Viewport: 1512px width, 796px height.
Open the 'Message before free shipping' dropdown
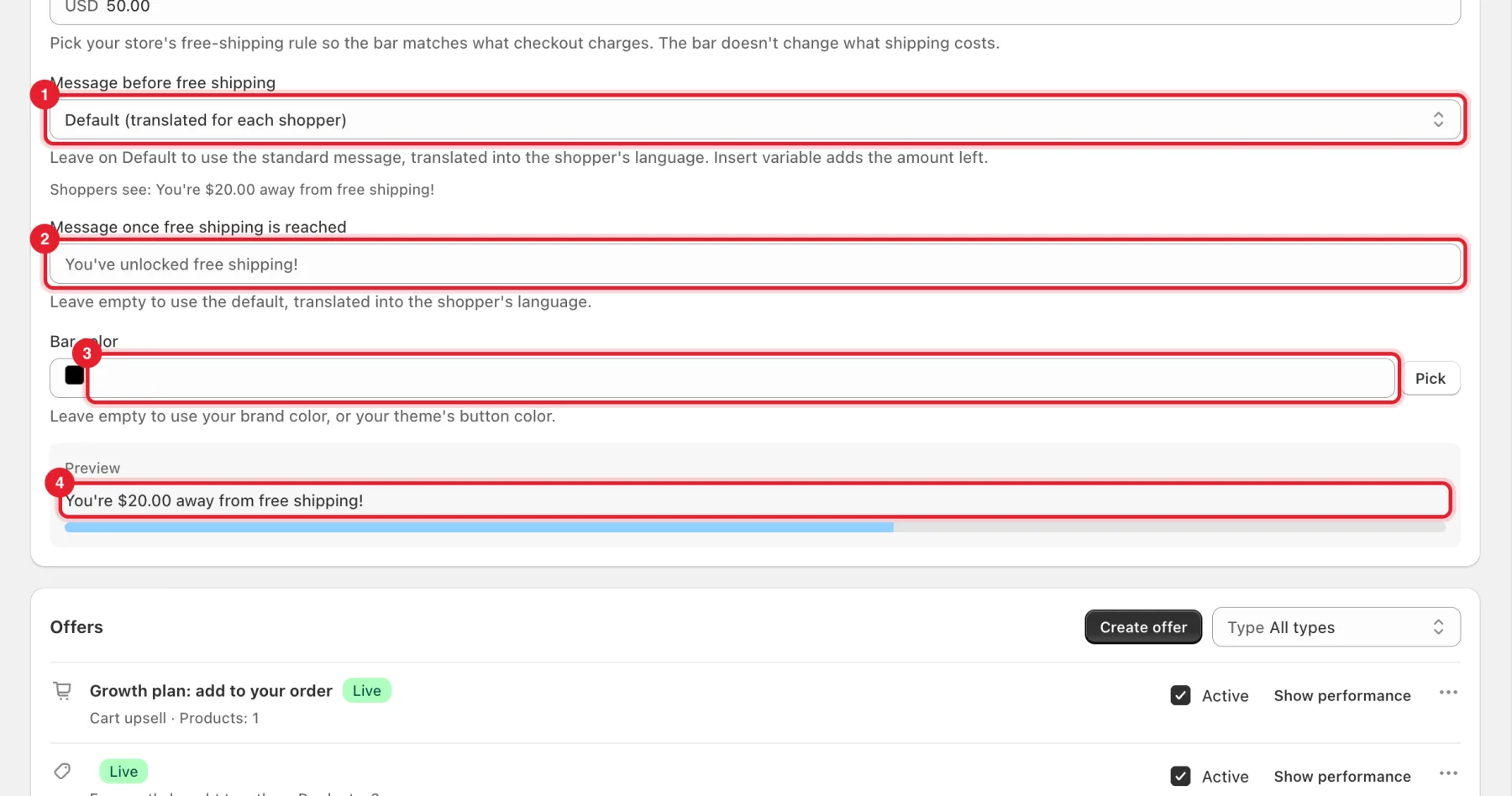click(755, 119)
